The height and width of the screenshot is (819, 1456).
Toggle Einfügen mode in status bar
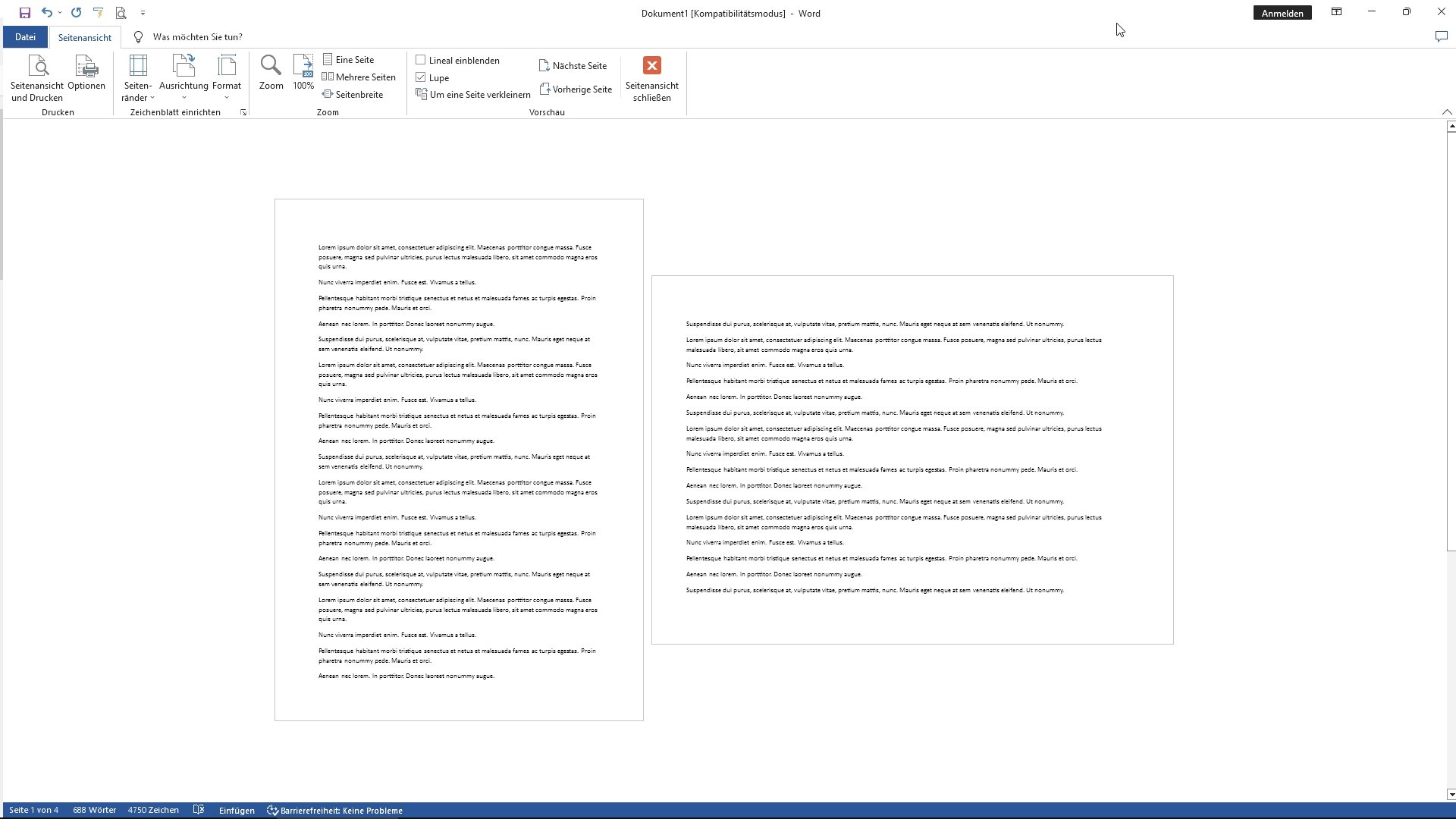(237, 811)
